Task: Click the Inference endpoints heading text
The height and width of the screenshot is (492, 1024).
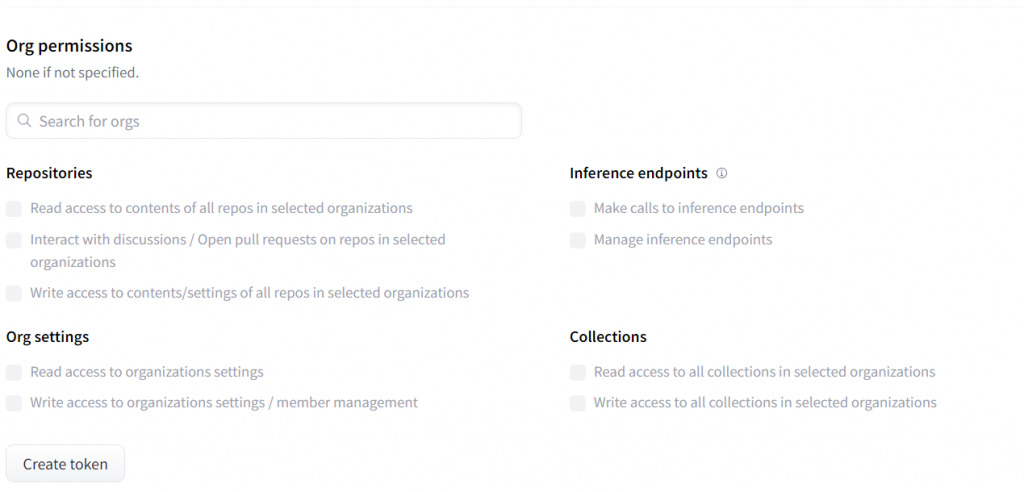Action: click(638, 173)
